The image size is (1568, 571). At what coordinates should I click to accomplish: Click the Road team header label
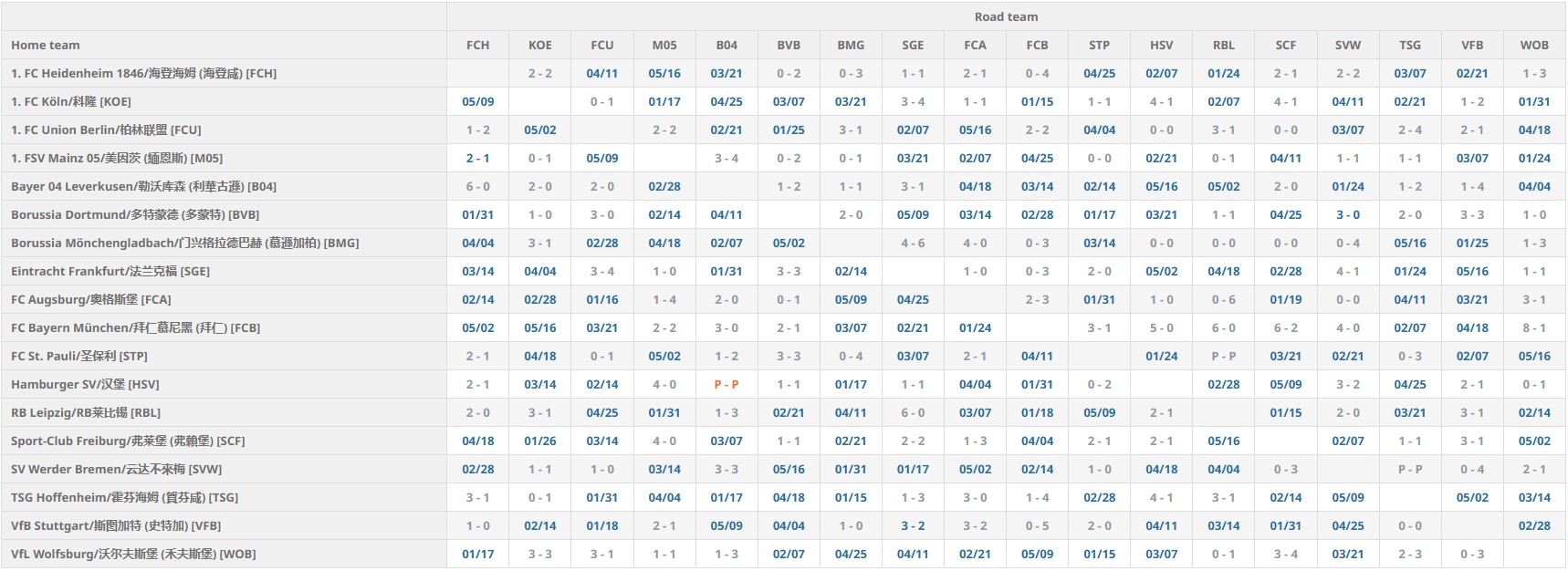[1006, 16]
